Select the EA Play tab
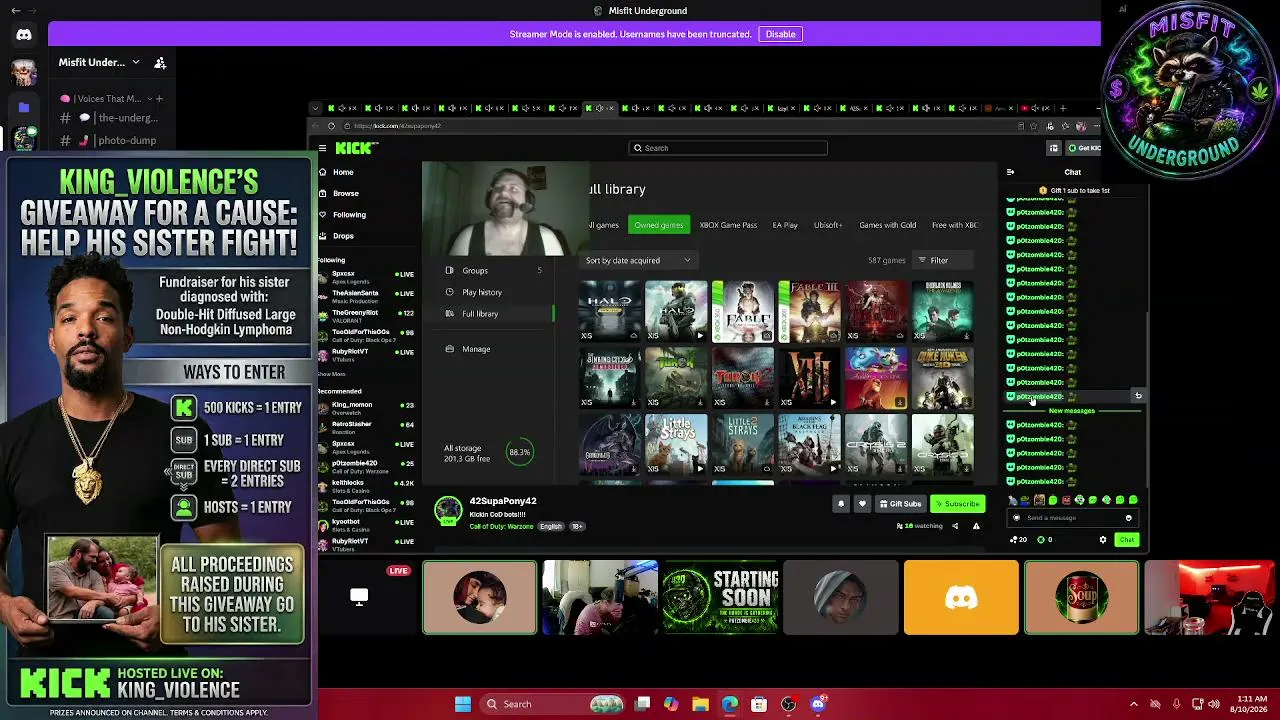 coord(785,225)
